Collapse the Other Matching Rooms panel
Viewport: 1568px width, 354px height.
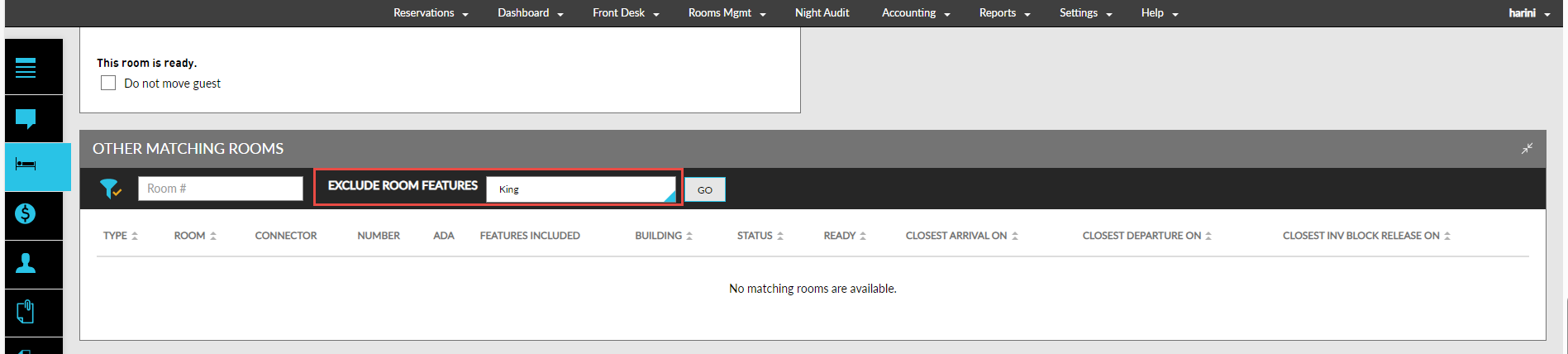(1527, 149)
